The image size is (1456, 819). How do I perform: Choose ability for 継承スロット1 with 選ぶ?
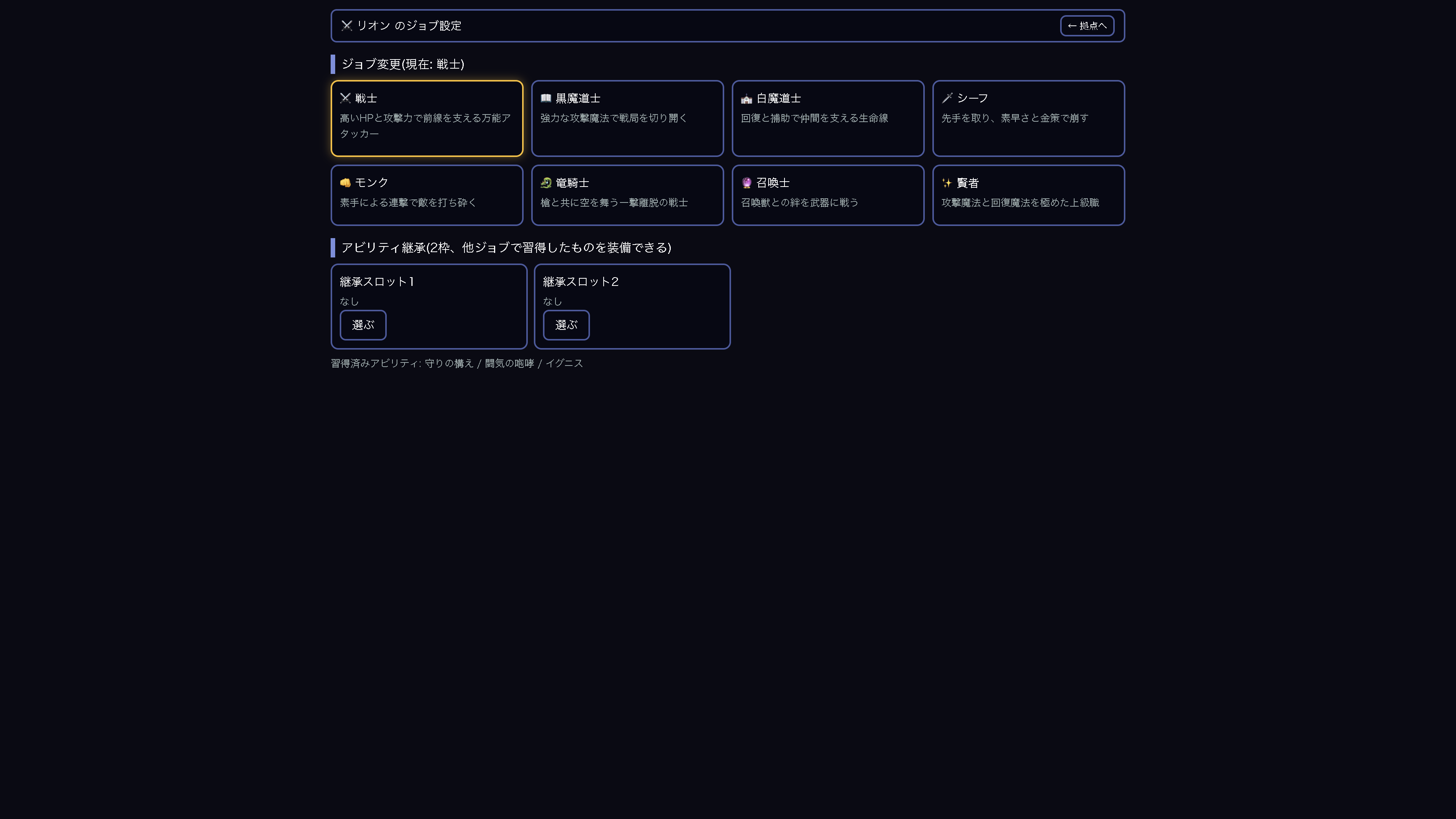coord(363,325)
